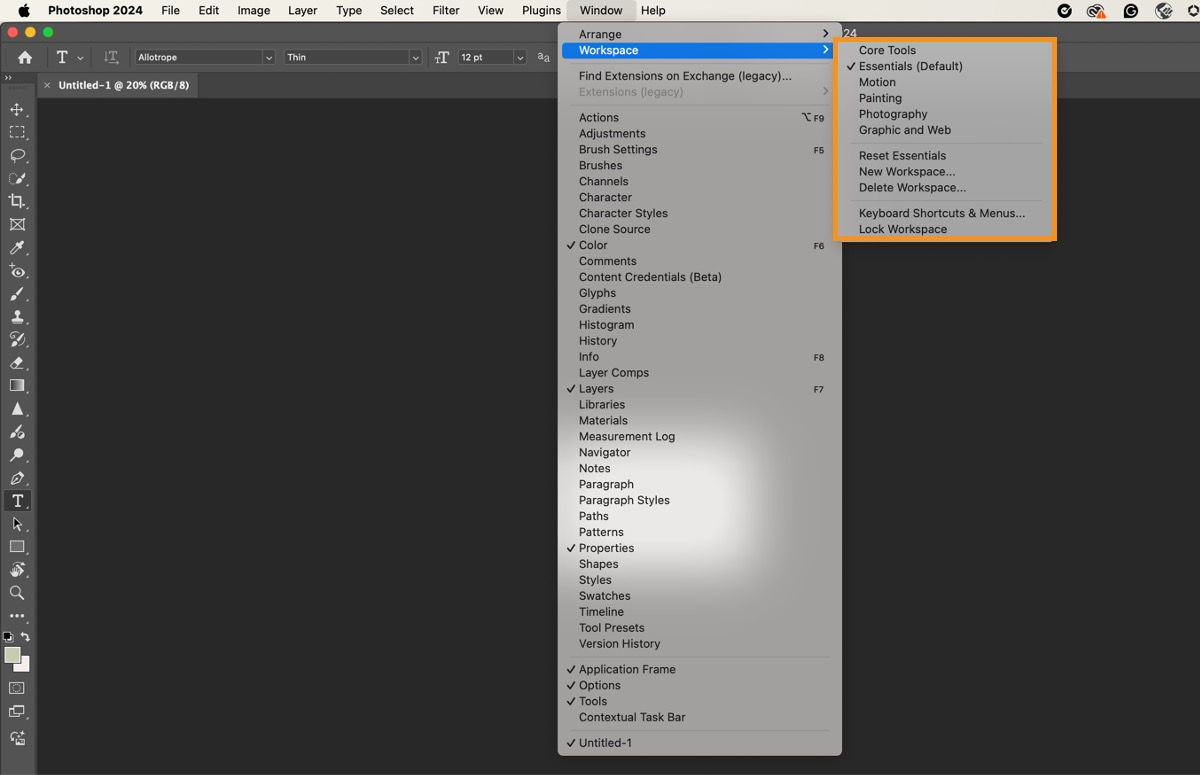Select the Eraser tool
Screen dimensions: 1200x775
(17, 363)
